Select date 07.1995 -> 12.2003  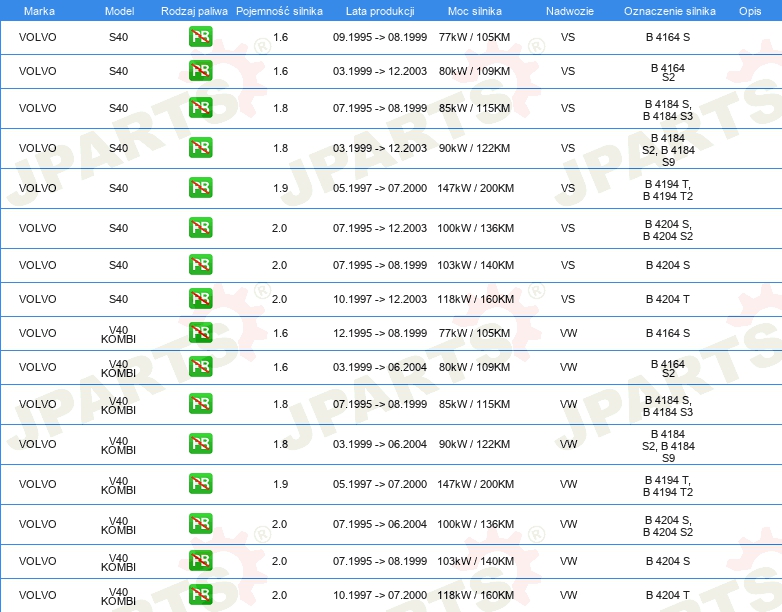coord(380,228)
